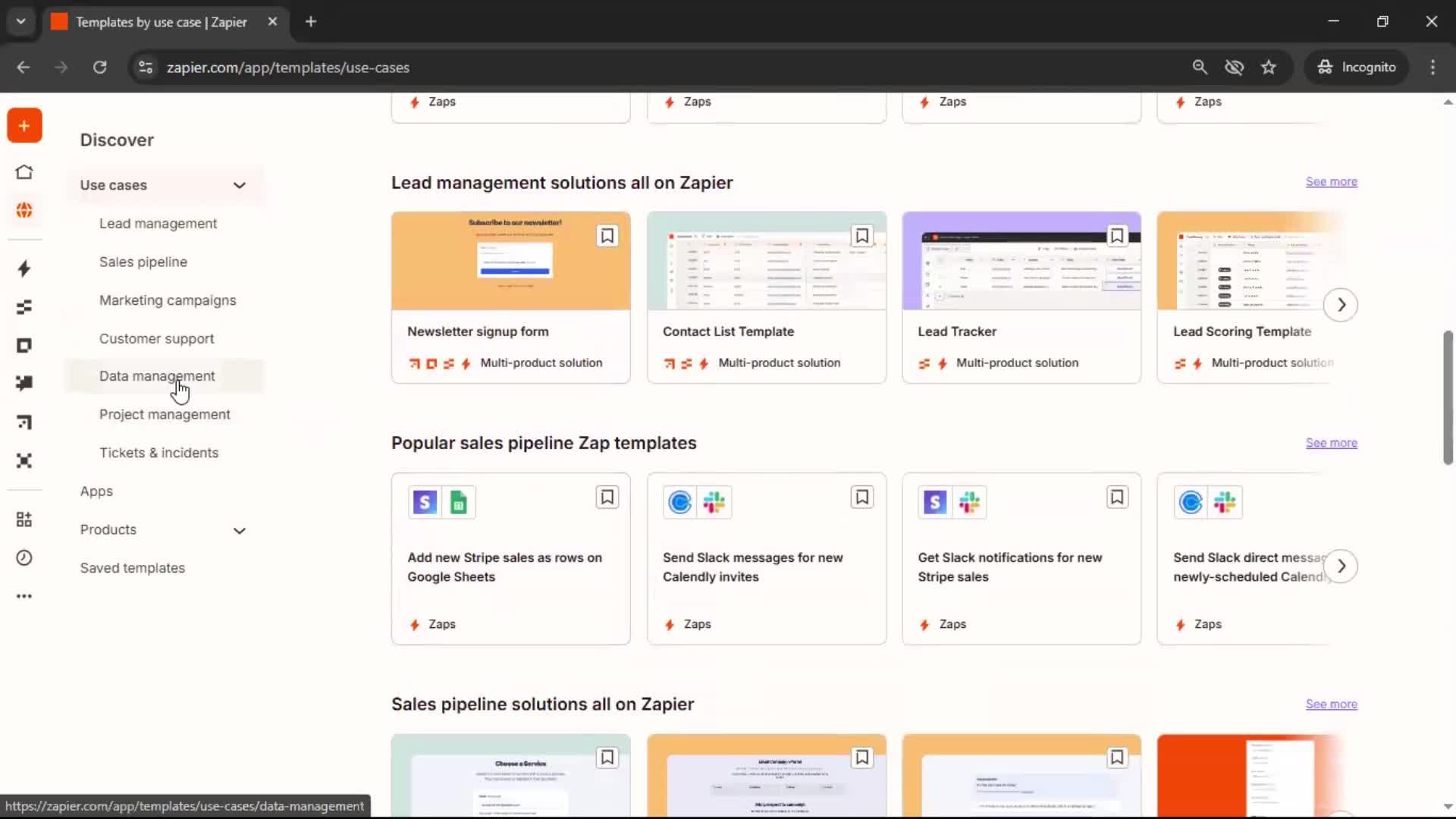
Task: Select Customer support use case
Action: click(x=156, y=339)
